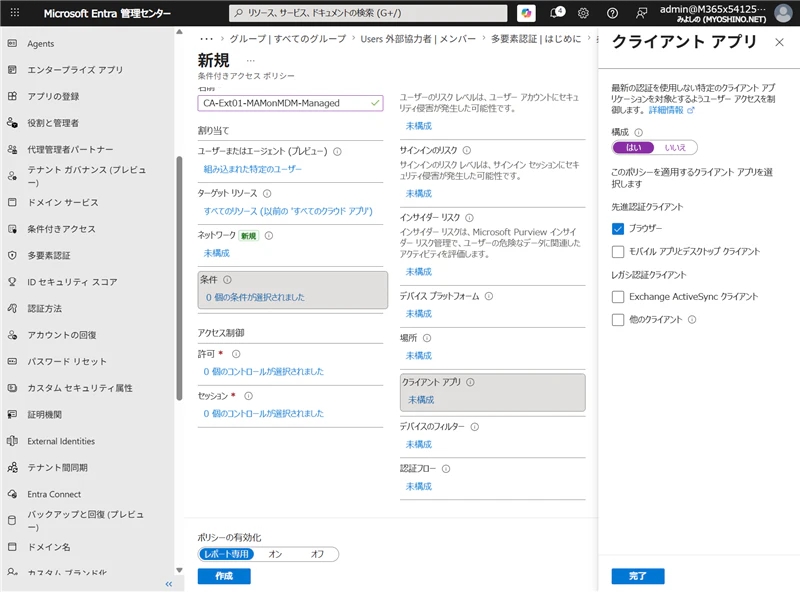Open the app launcher waffle icon
Image resolution: width=800 pixels, height=592 pixels.
(x=15, y=13)
